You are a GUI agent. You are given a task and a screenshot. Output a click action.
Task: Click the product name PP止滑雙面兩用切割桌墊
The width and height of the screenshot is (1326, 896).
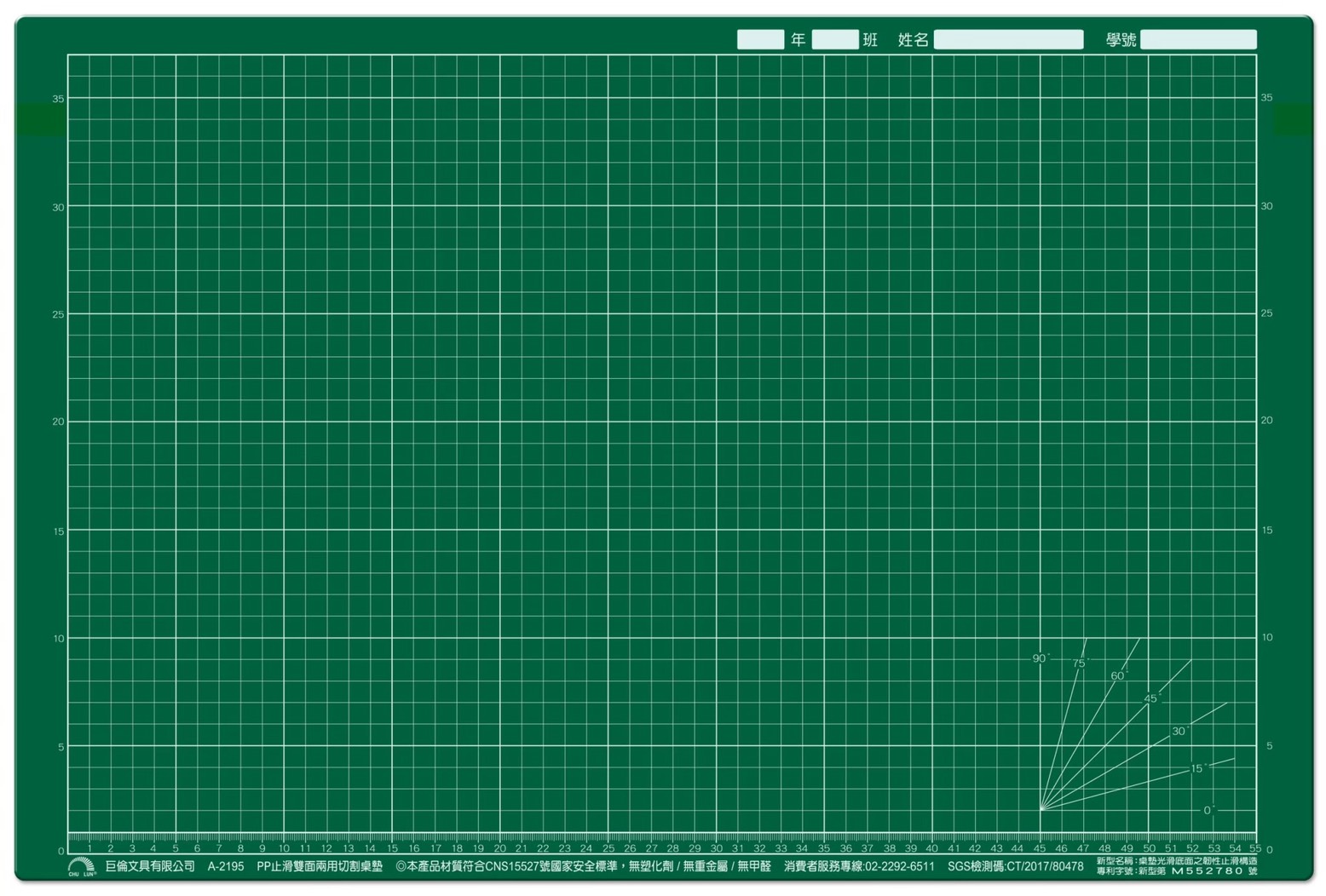(320, 866)
